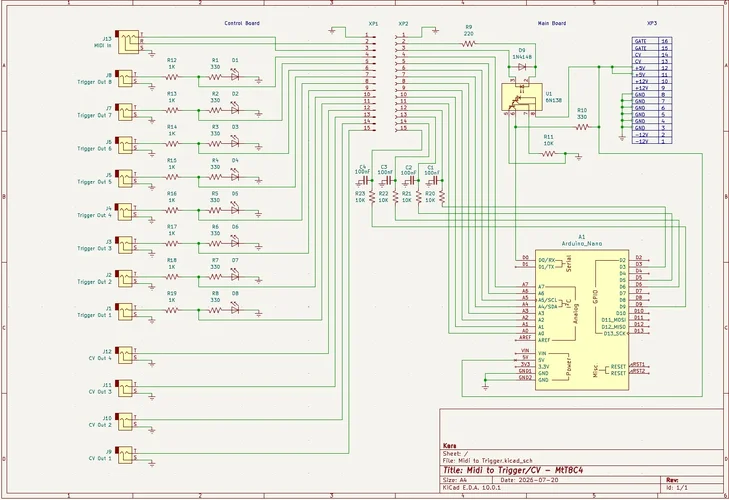Select the C4 100nF capacitor symbol
This screenshot has width=729, height=500.
pos(363,180)
